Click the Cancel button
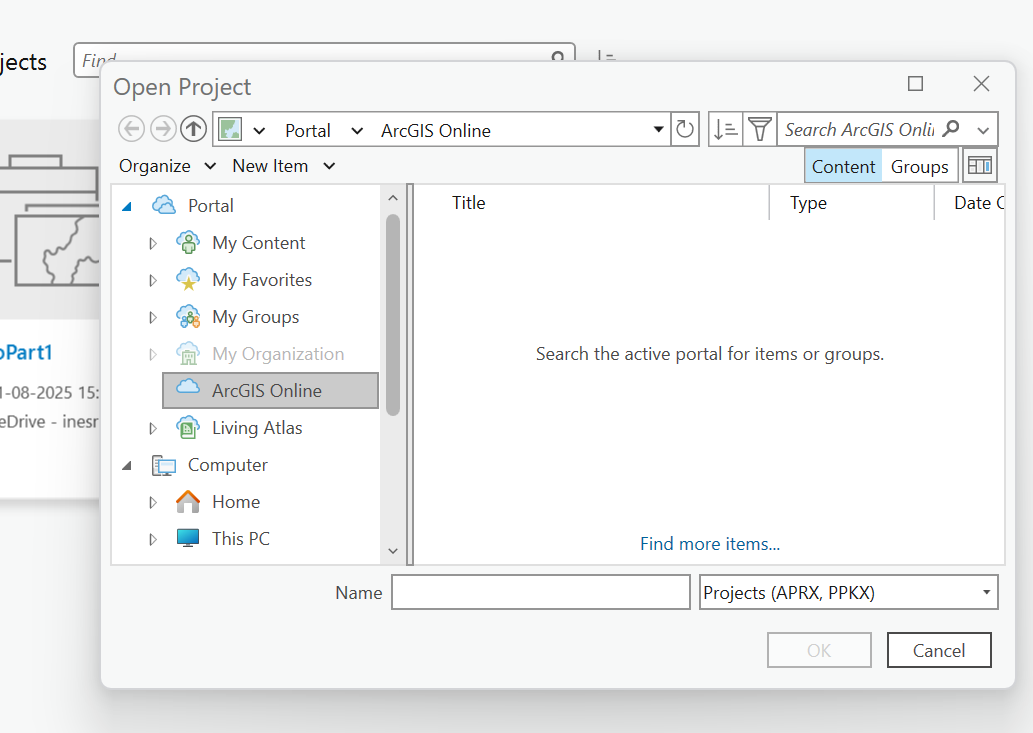 coord(938,649)
